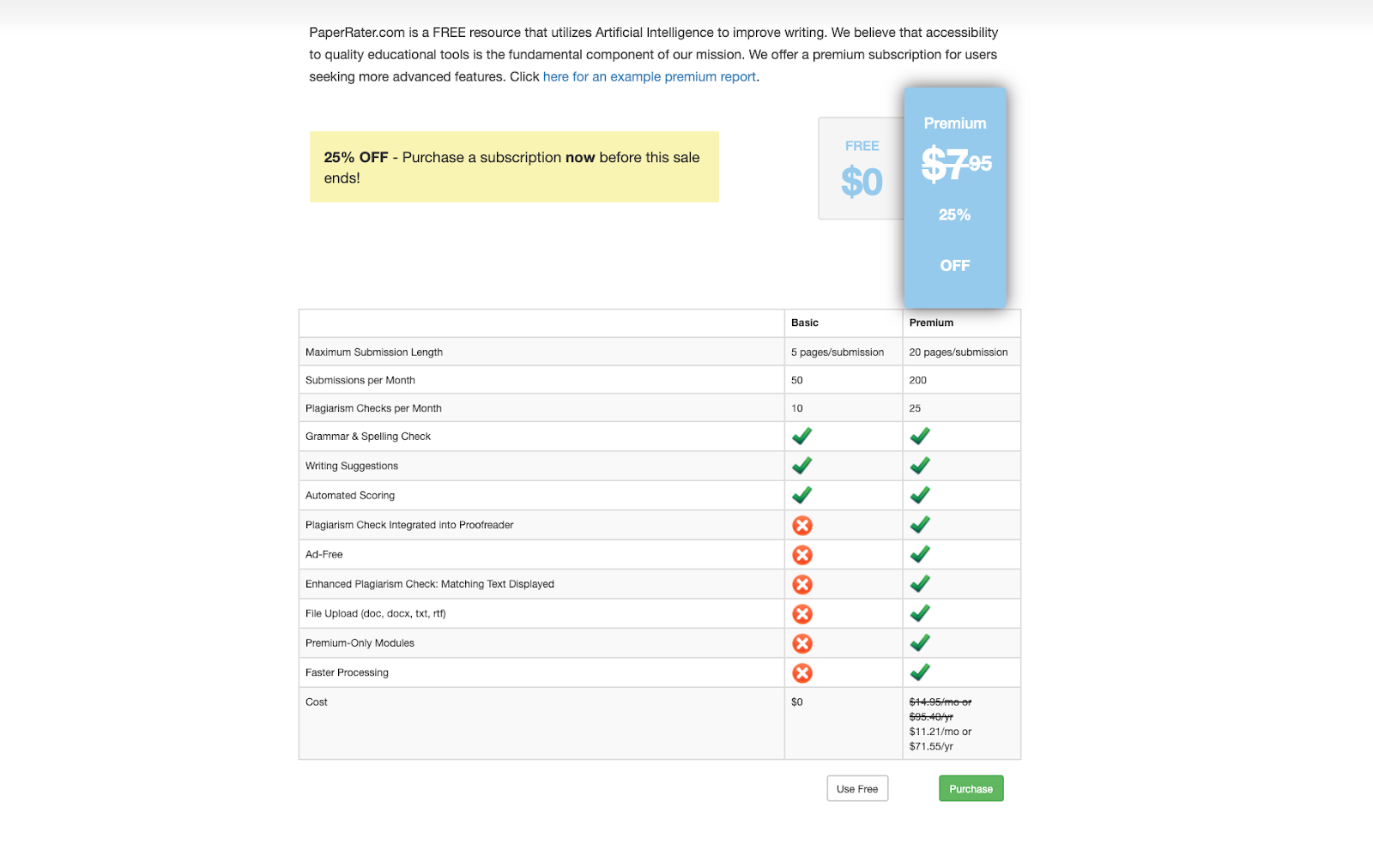Click the $71.55/yr discounted price
Viewport: 1373px width, 868px height.
pyautogui.click(x=931, y=746)
